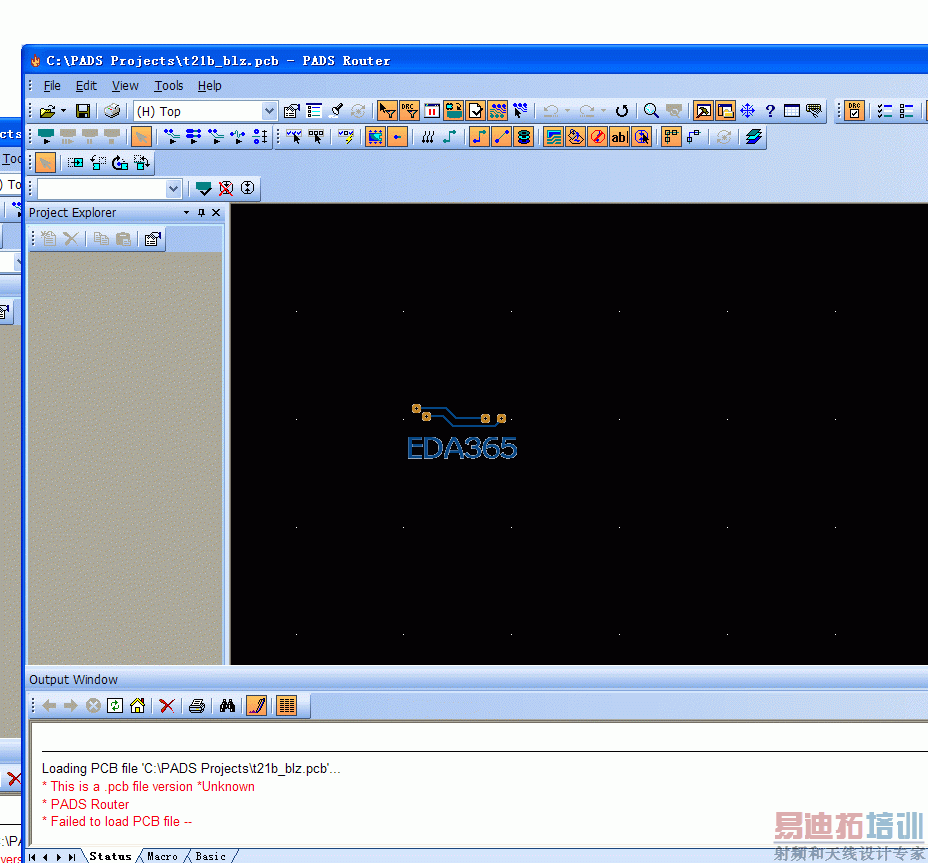
Task: Click the circular Redraw arrow icon
Action: (621, 111)
